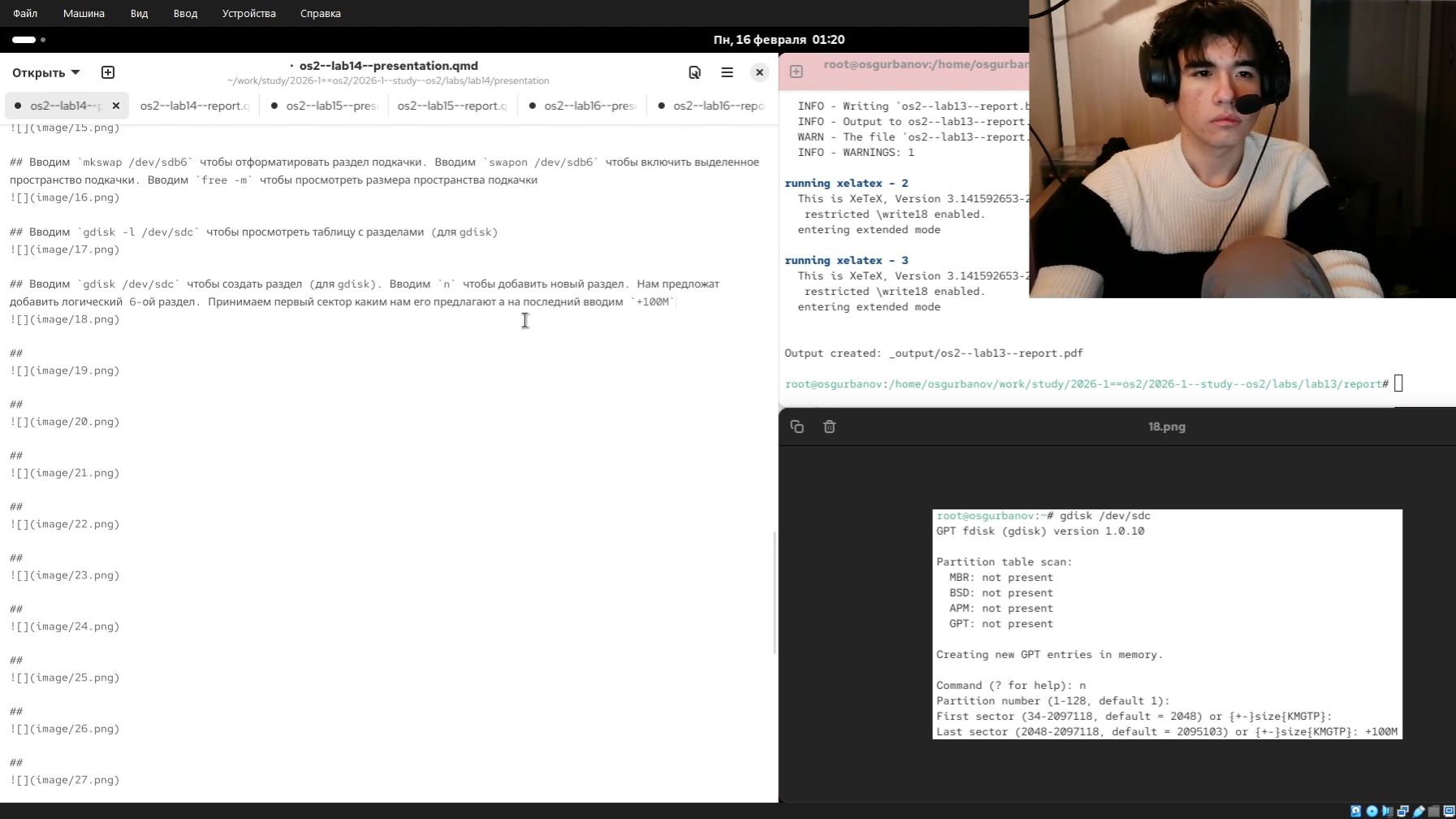The image size is (1456, 819).
Task: Click the GNOME Activities workspace indicator
Action: click(x=28, y=40)
